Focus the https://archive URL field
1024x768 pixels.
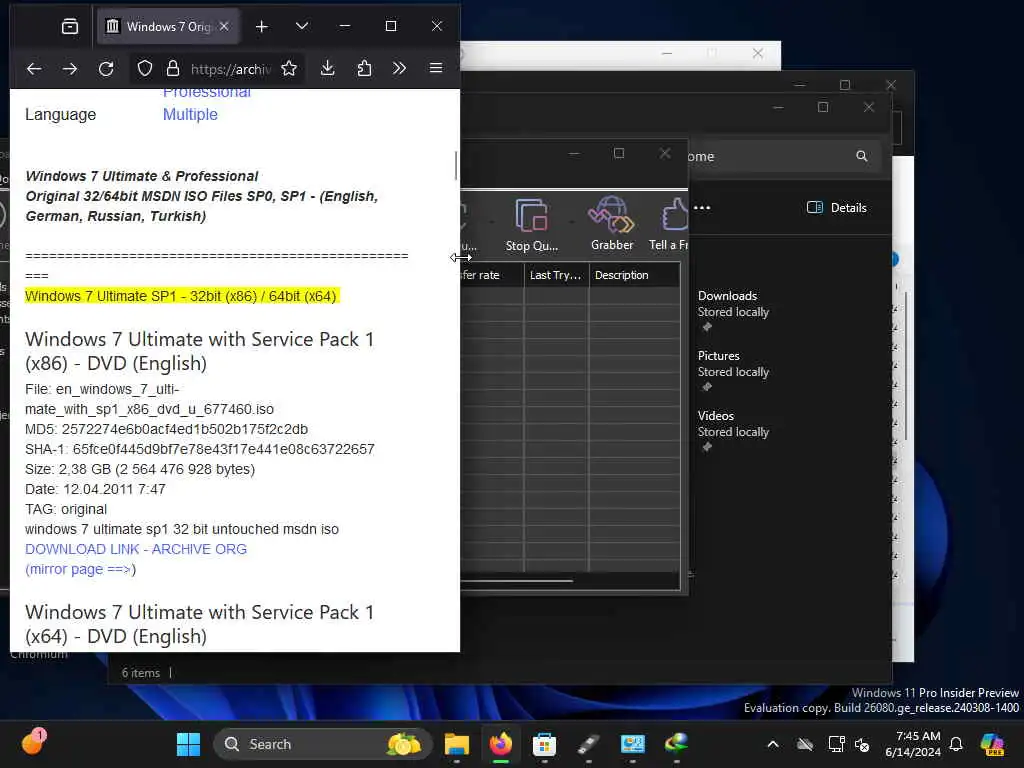[x=231, y=69]
